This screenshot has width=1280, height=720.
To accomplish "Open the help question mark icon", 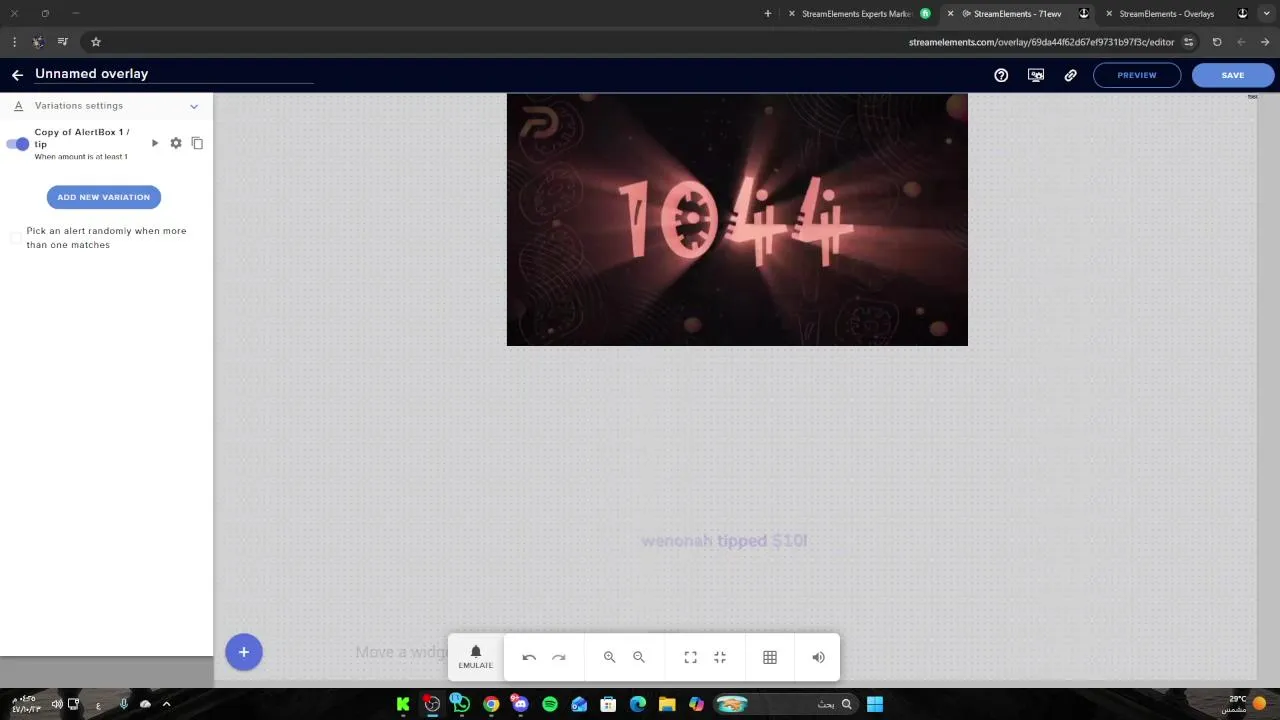I will tap(1001, 75).
